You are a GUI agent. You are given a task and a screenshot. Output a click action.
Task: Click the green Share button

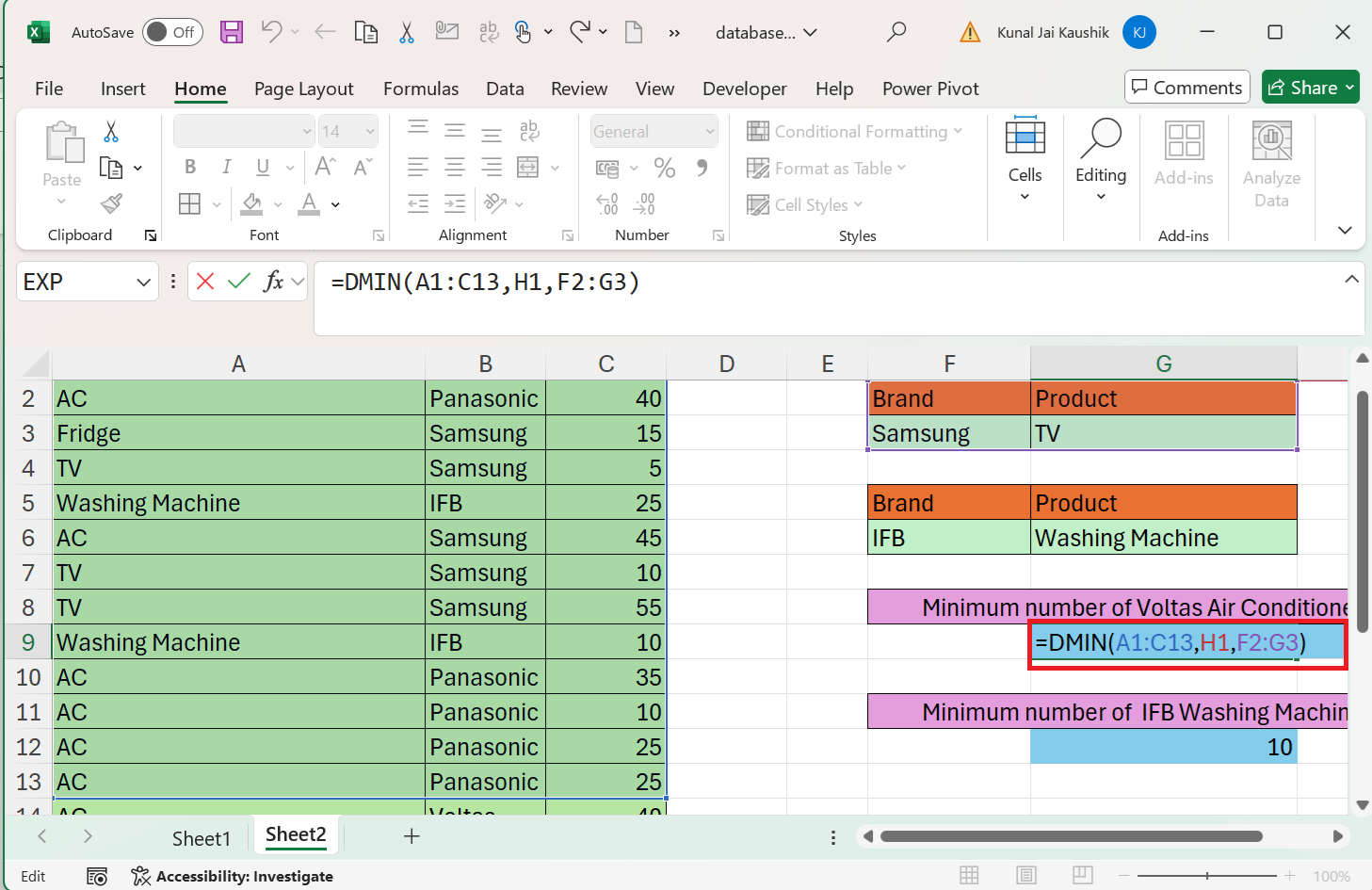pos(1310,87)
